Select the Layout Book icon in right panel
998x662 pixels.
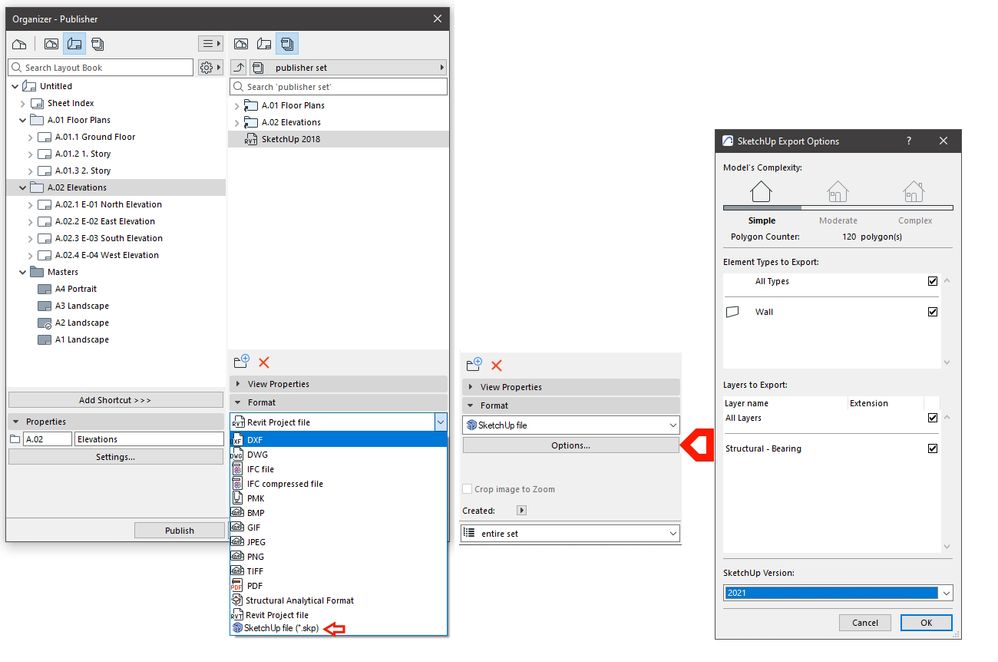point(264,44)
